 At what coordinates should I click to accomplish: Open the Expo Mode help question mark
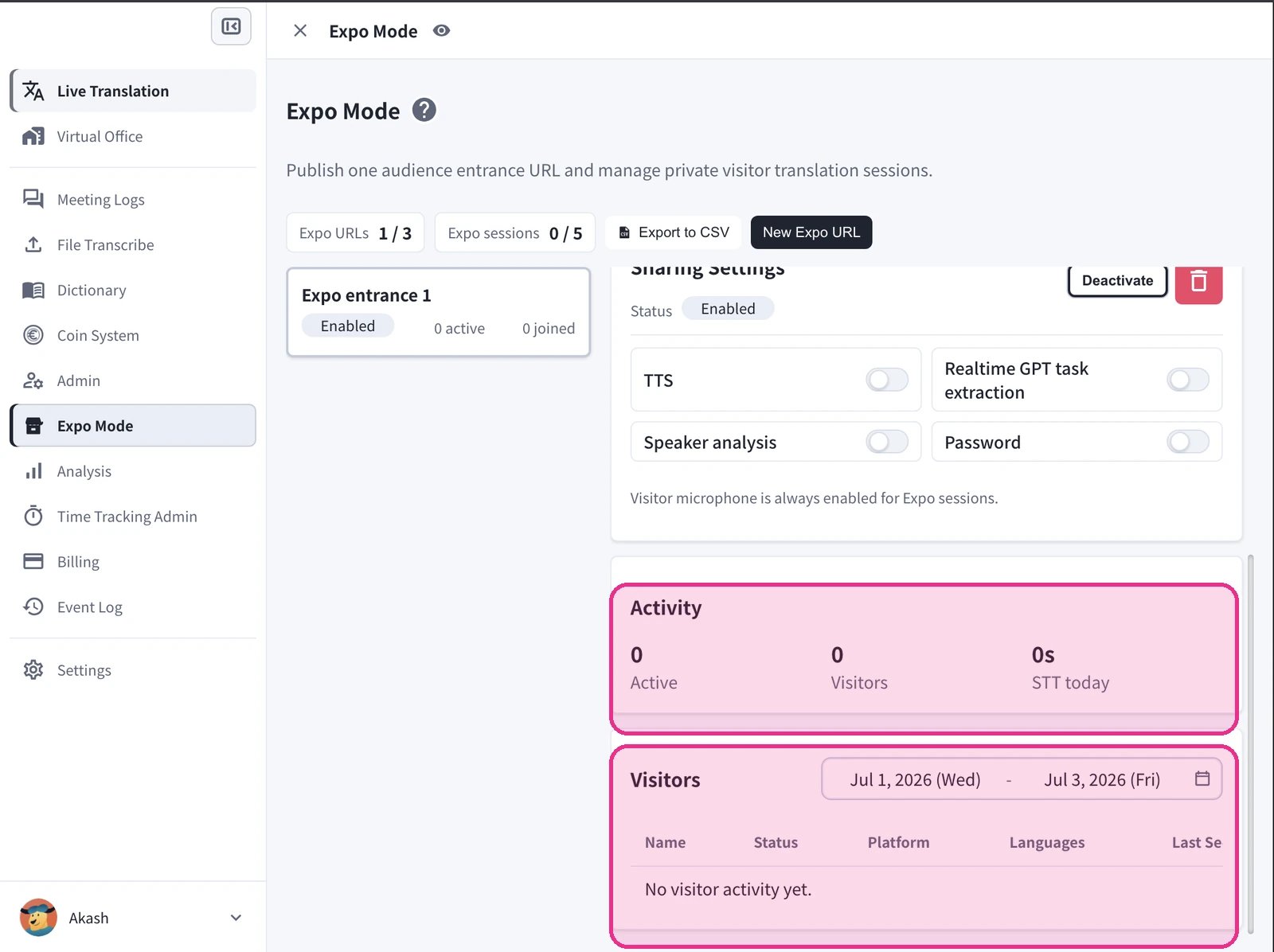[424, 110]
